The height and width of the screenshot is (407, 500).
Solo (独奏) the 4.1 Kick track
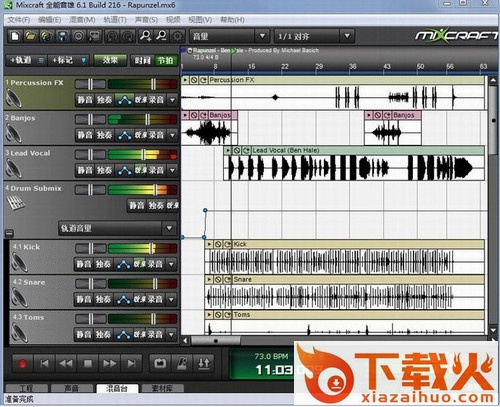click(x=103, y=264)
